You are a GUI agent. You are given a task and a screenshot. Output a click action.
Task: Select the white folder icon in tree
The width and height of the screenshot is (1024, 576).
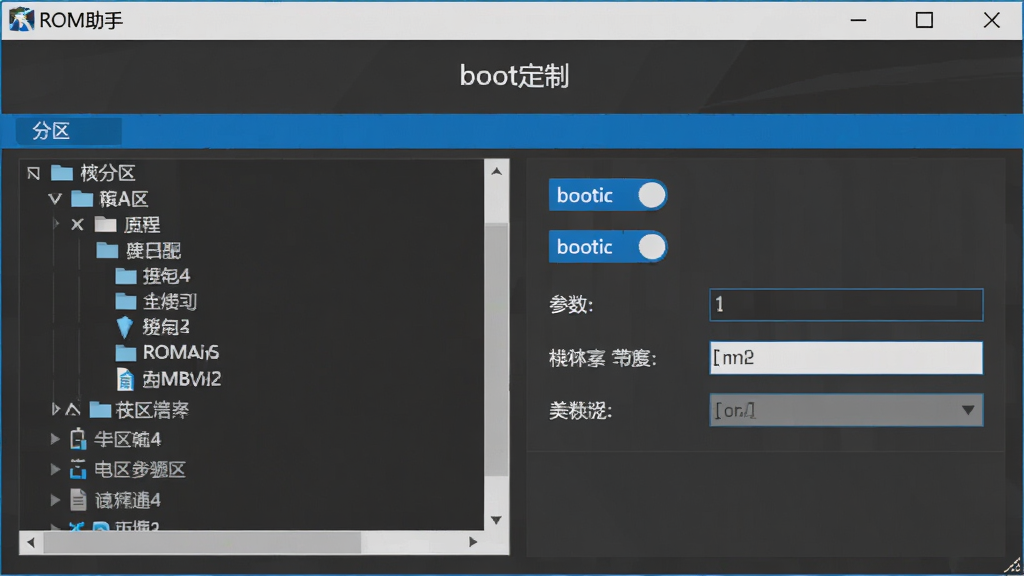[x=106, y=225]
